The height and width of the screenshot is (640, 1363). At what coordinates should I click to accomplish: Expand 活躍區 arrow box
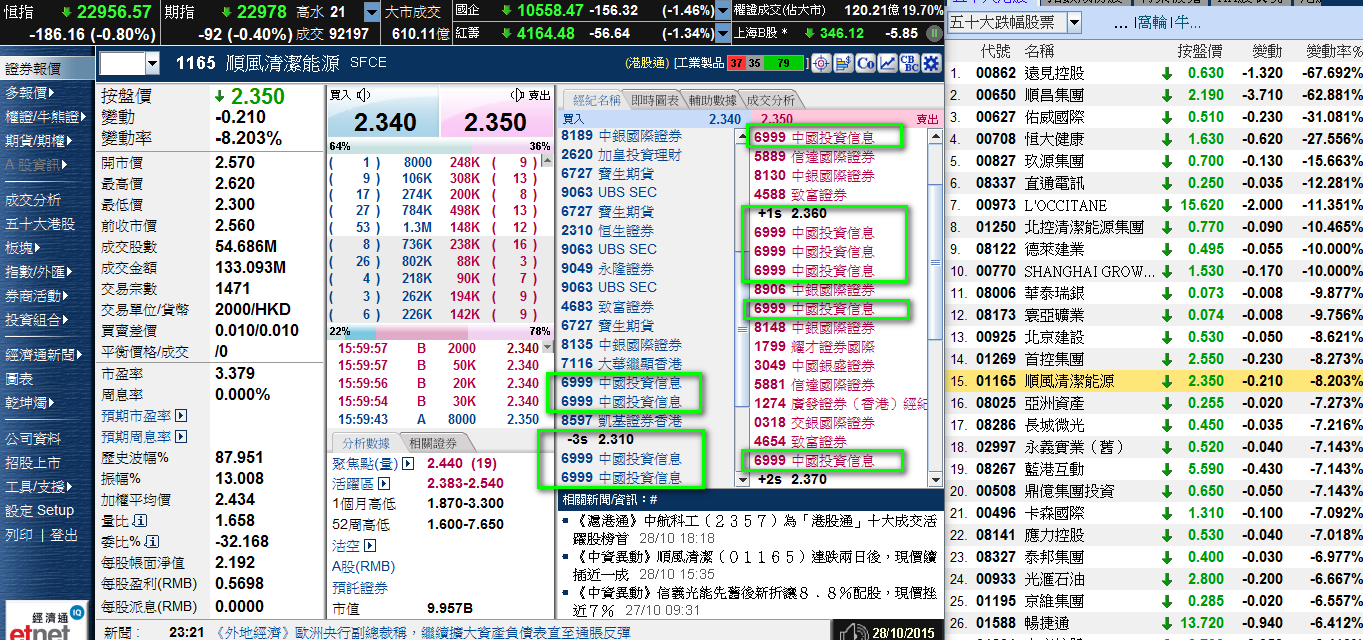click(x=385, y=483)
